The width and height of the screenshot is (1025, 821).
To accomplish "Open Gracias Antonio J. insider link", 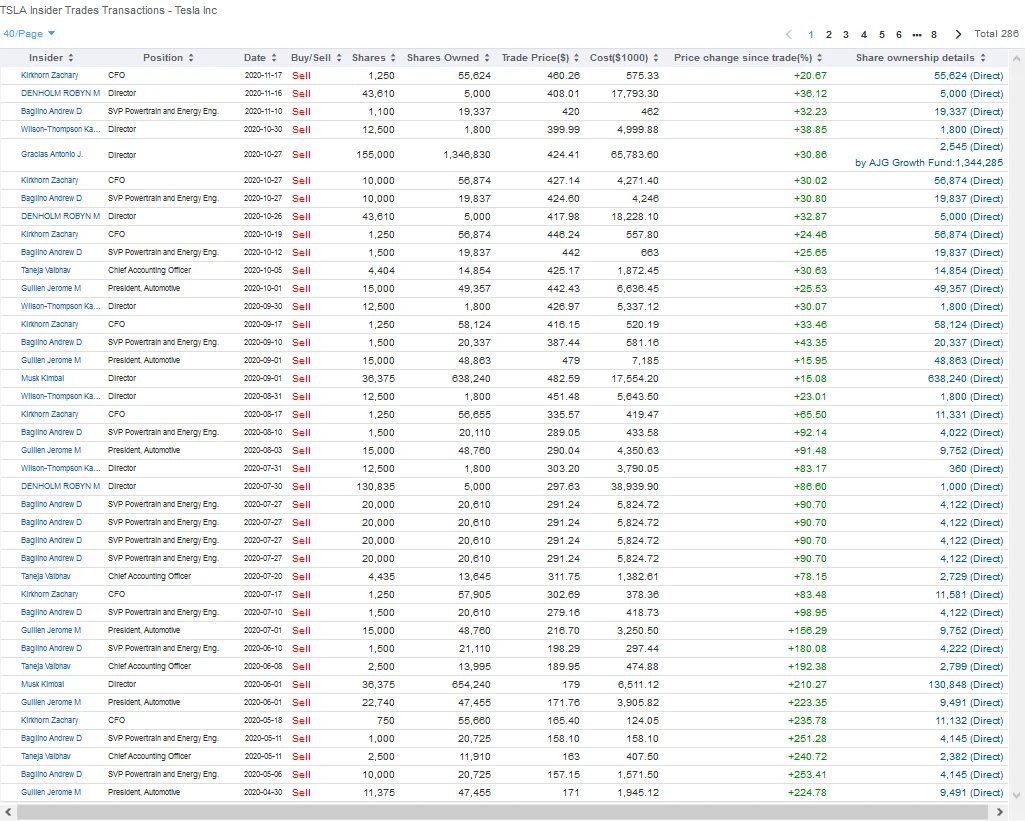I will (x=52, y=155).
